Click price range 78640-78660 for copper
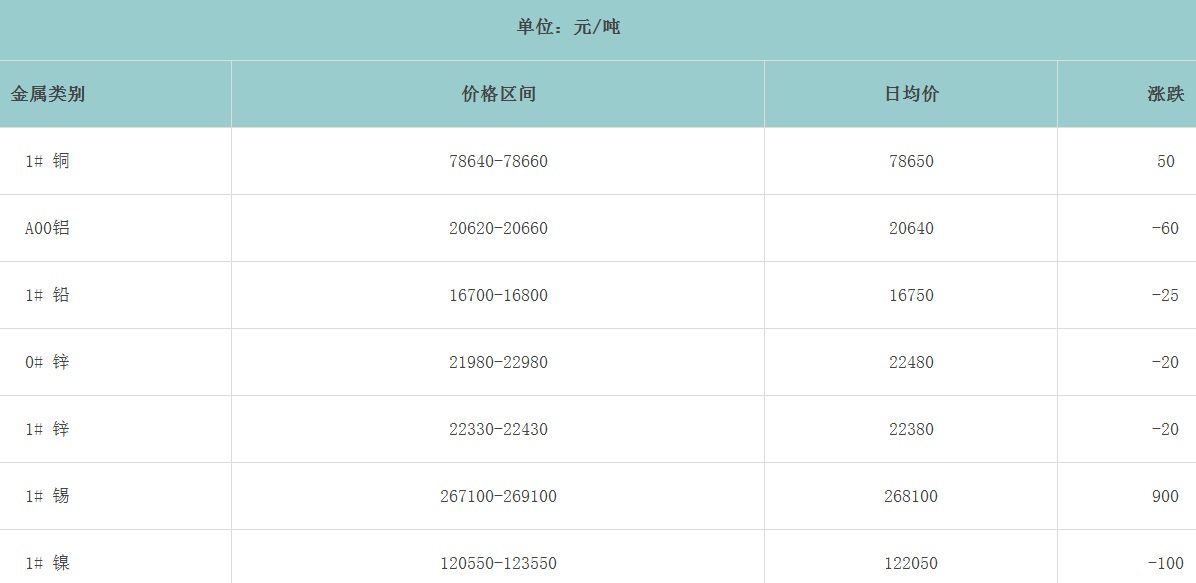The image size is (1196, 583). point(498,161)
